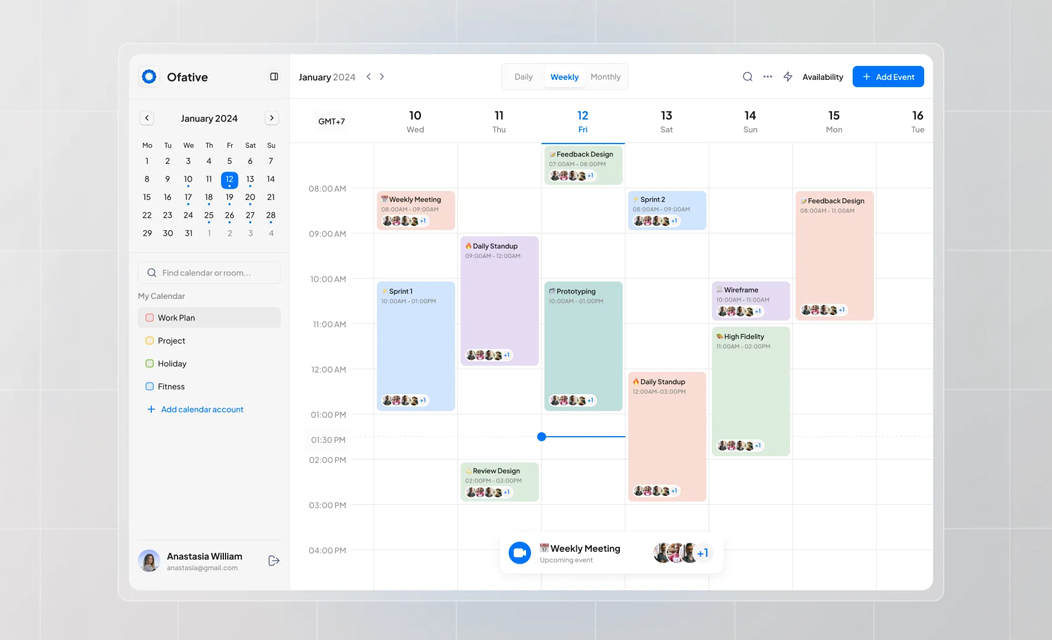
Task: Click Anastasia William's profile avatar
Action: pyautogui.click(x=149, y=561)
